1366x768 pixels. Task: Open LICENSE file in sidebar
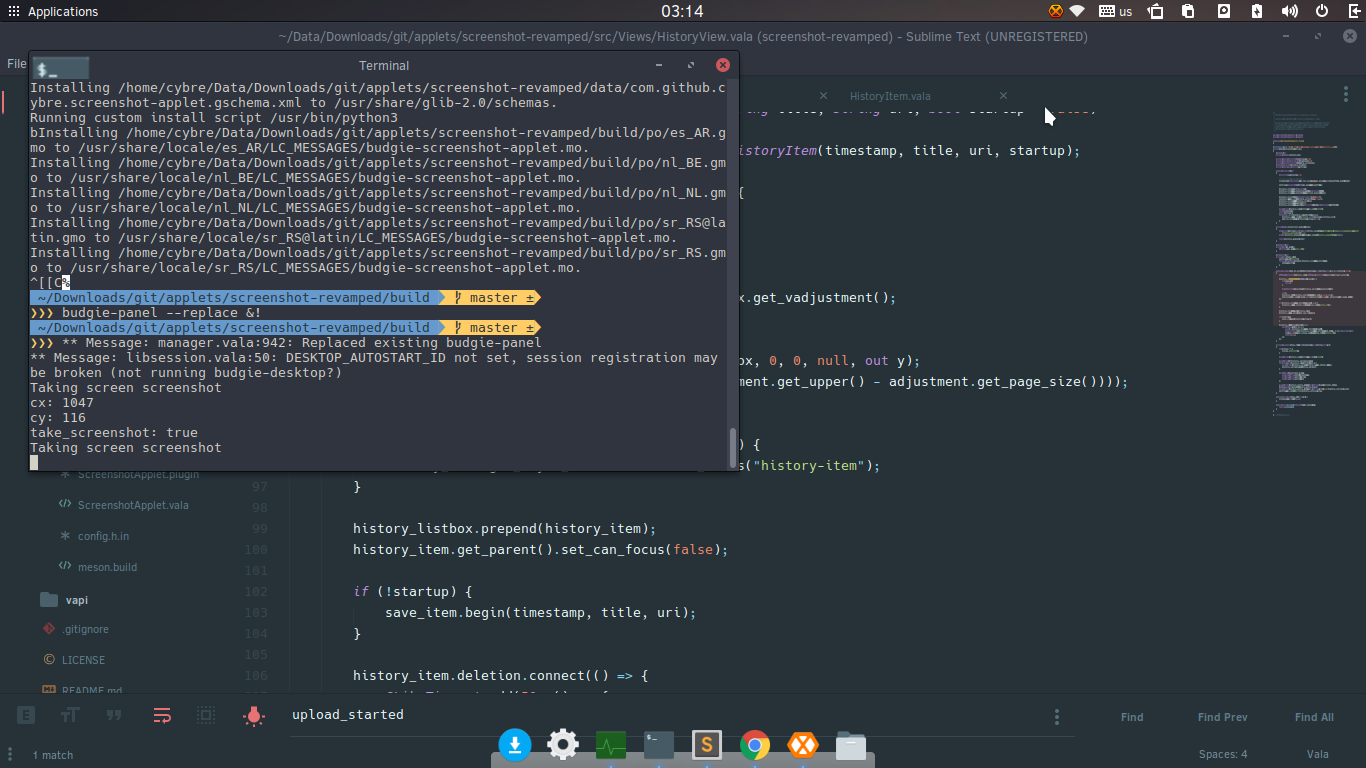tap(83, 660)
